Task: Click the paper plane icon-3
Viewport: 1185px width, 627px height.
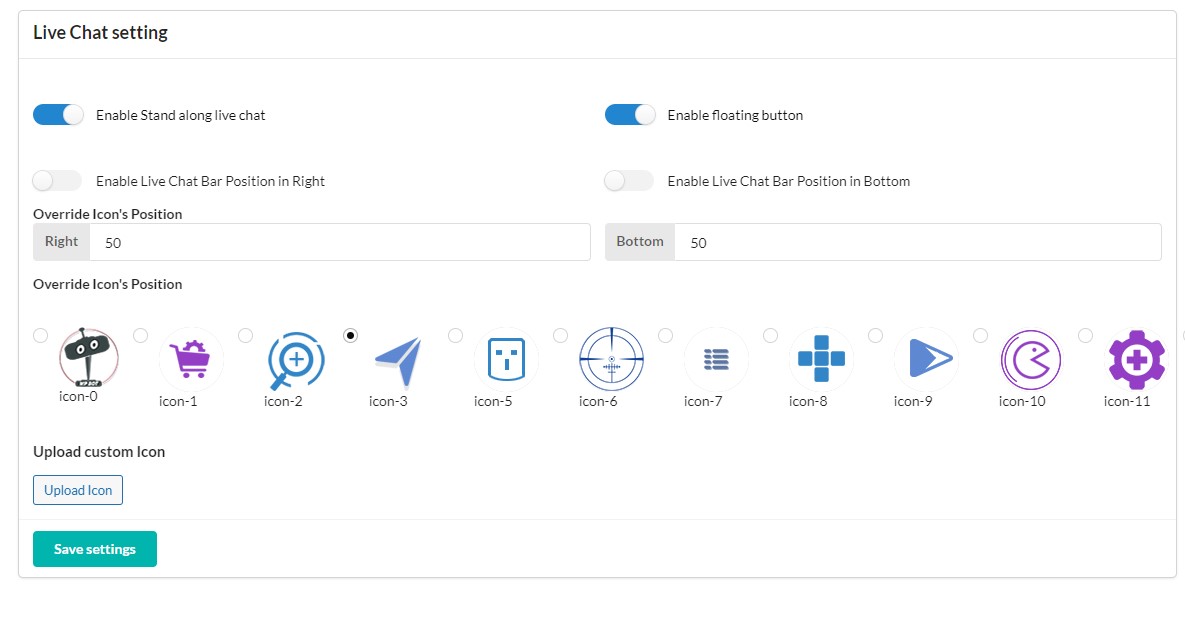Action: point(401,360)
